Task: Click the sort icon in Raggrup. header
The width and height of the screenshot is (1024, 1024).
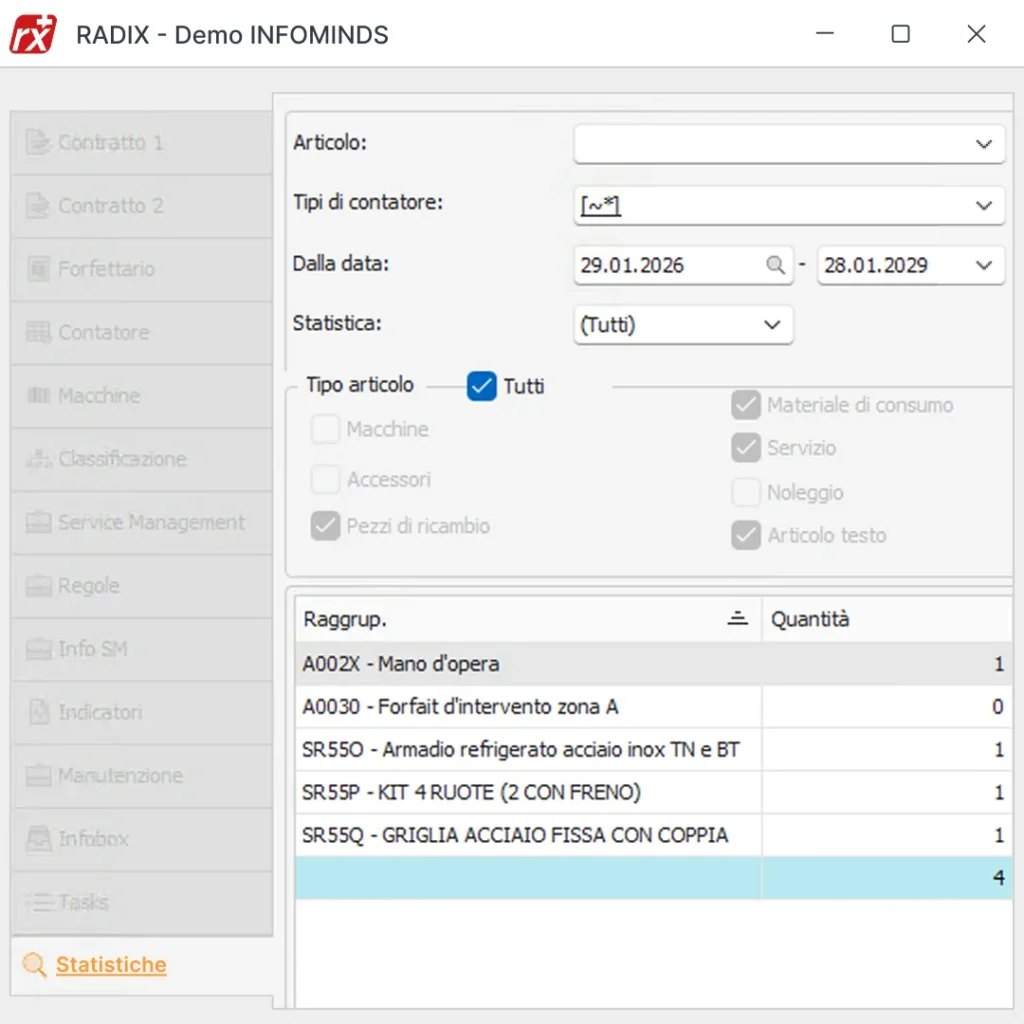Action: [738, 619]
